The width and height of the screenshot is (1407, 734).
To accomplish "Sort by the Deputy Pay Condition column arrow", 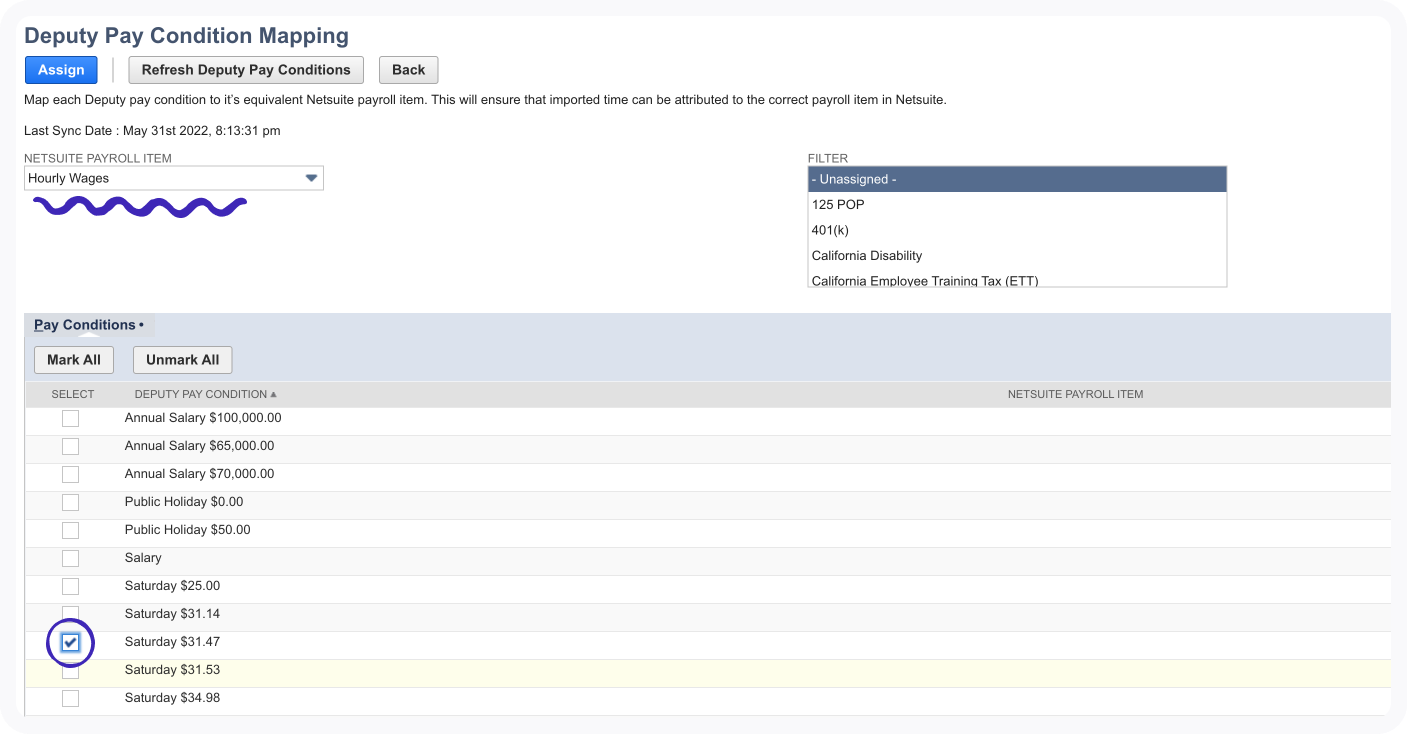I will (274, 394).
